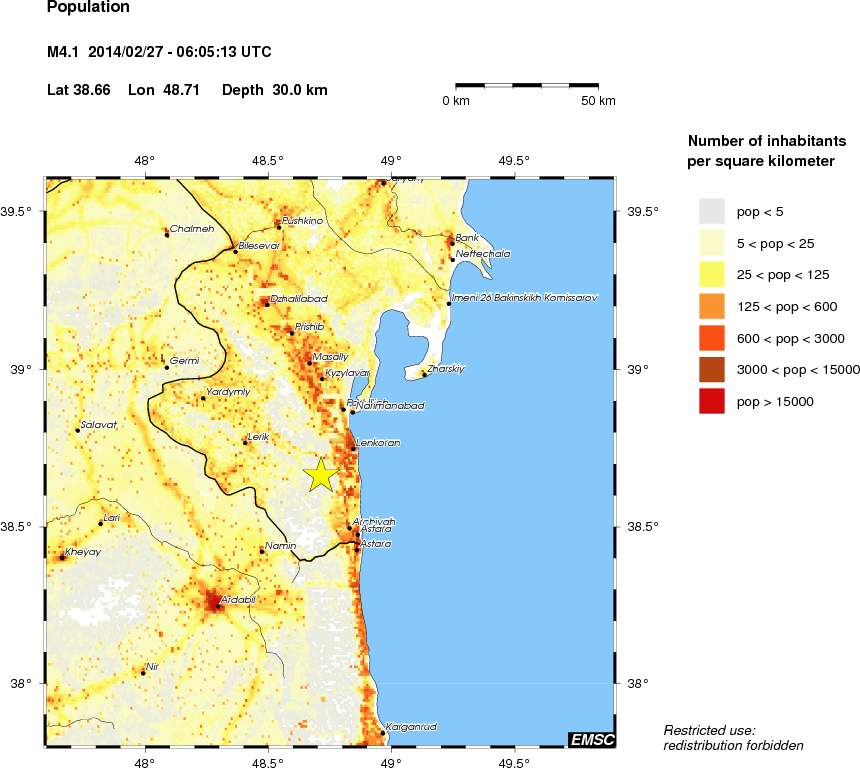Screen dimensions: 860x768
Task: Select the Germi town marker
Action: (x=166, y=367)
